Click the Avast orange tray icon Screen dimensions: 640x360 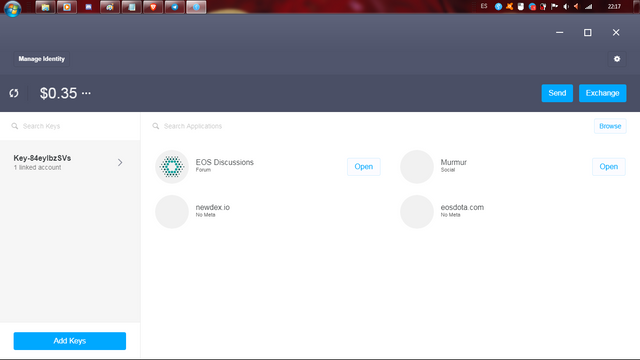509,7
